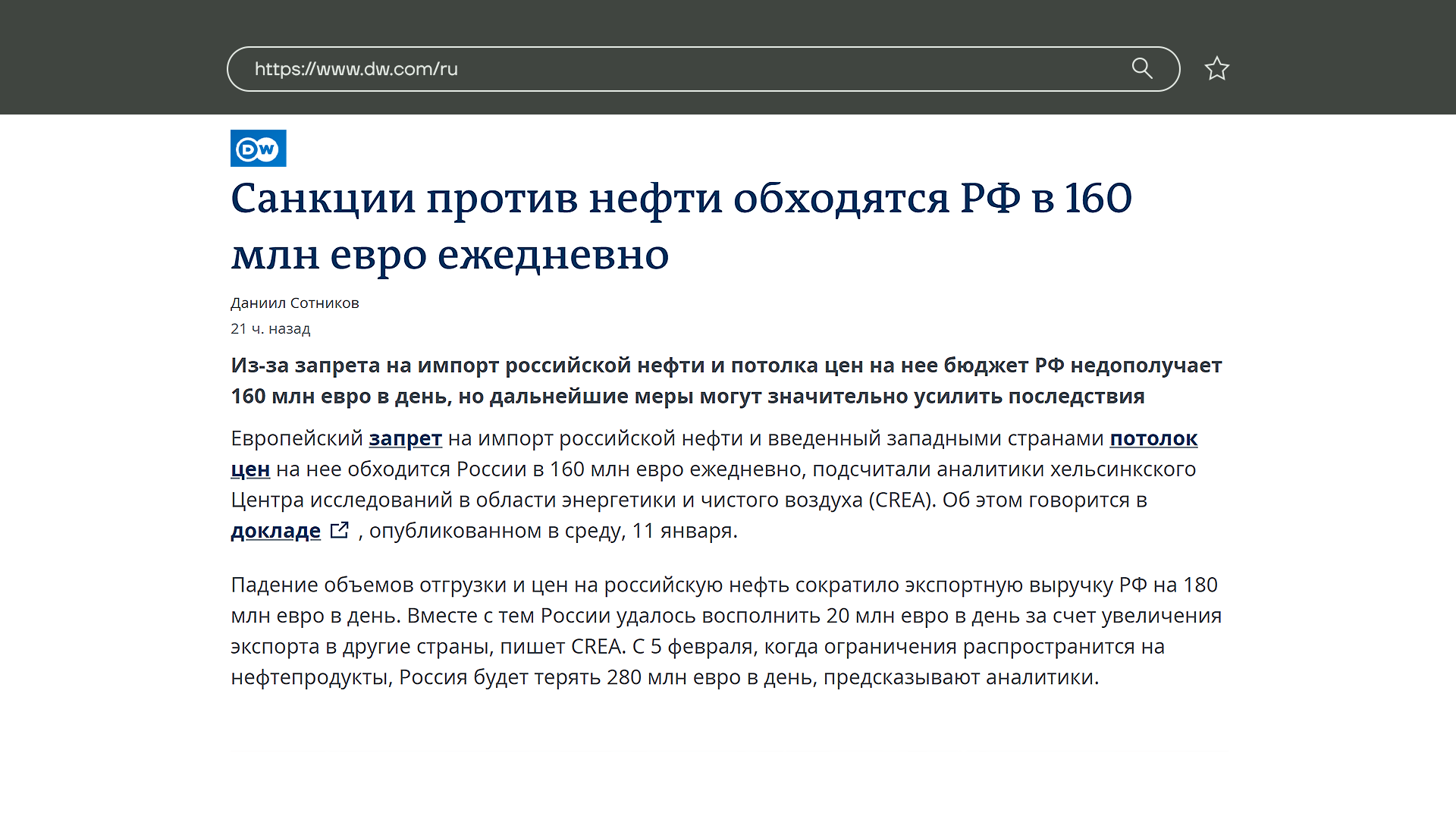This screenshot has width=1456, height=819.
Task: Open the DW logo home link
Action: [259, 149]
